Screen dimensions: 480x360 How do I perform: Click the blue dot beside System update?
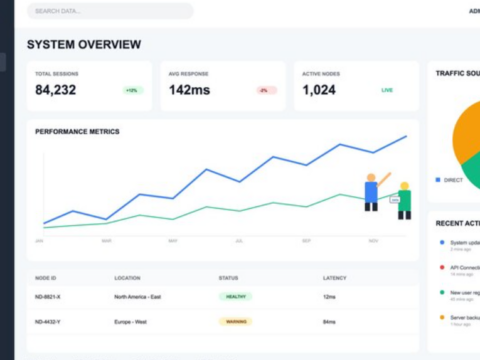pos(442,242)
